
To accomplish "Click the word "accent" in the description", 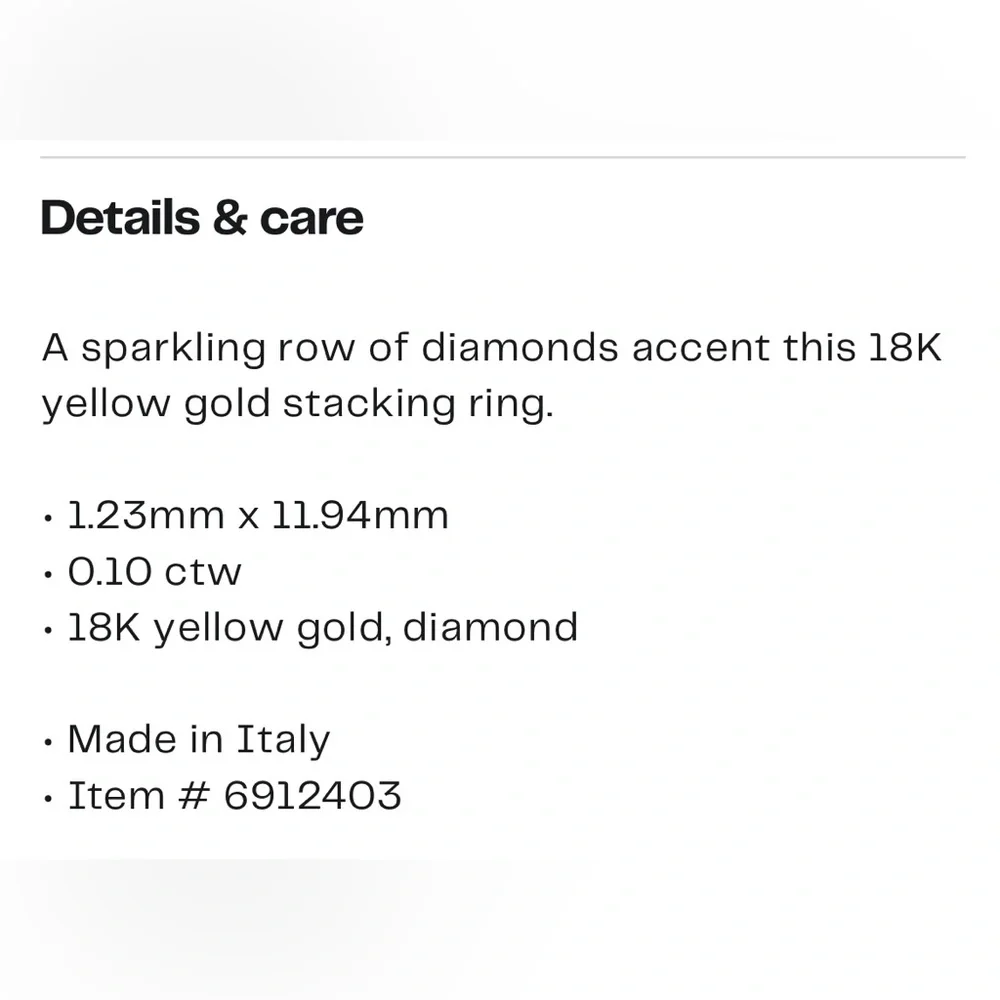I will point(700,348).
